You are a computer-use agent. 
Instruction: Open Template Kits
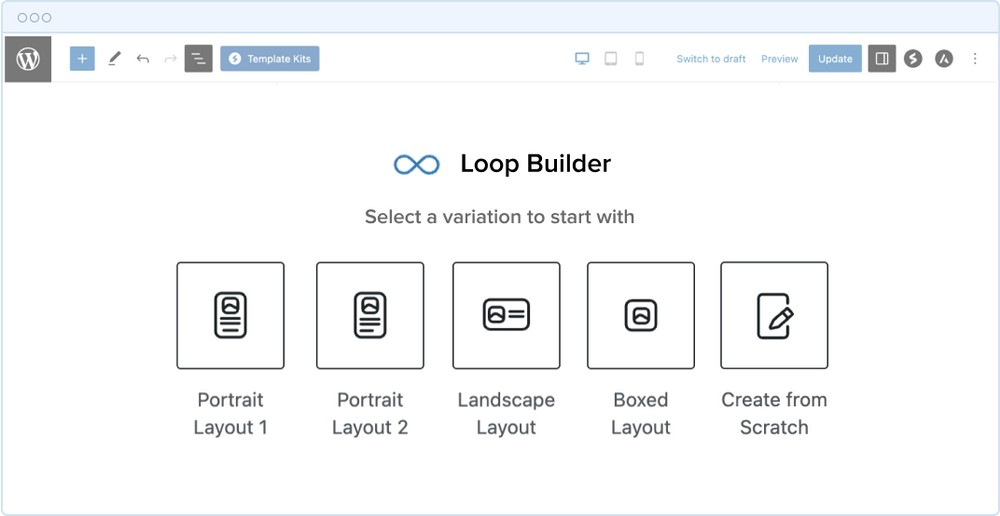pos(270,59)
